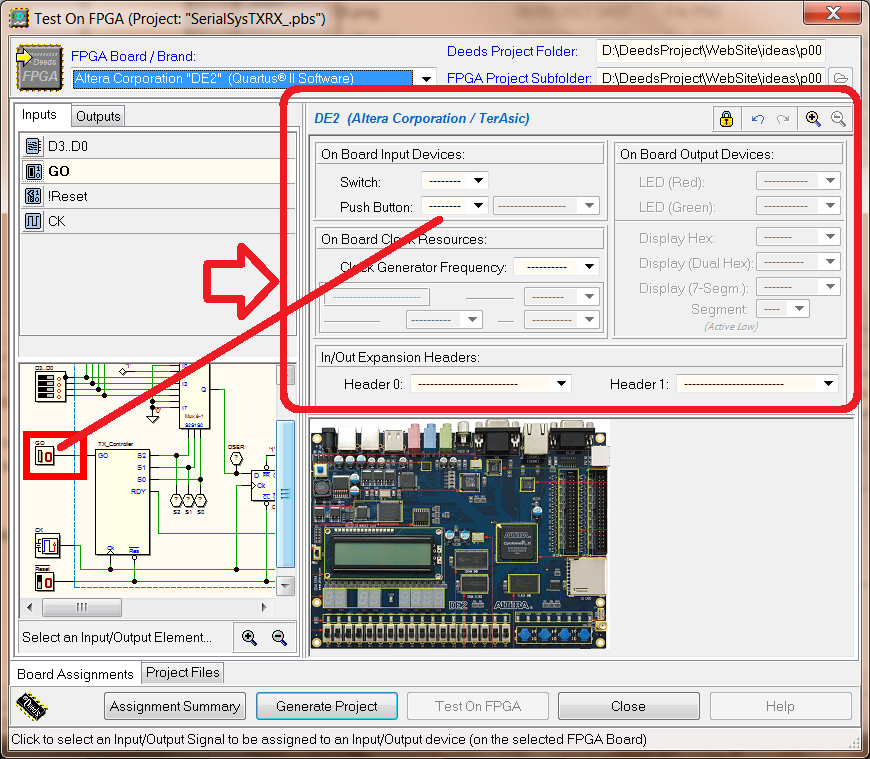Click the Test On FPGA button
This screenshot has height=759, width=870.
[478, 706]
